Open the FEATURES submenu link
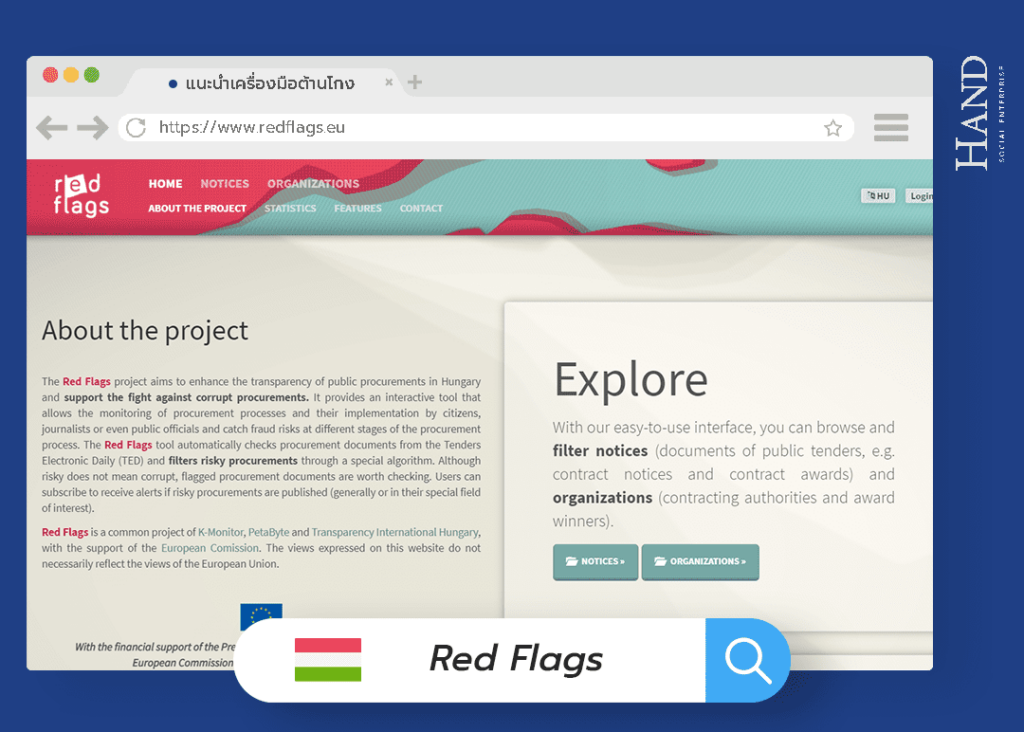Viewport: 1024px width, 732px height. 358,209
